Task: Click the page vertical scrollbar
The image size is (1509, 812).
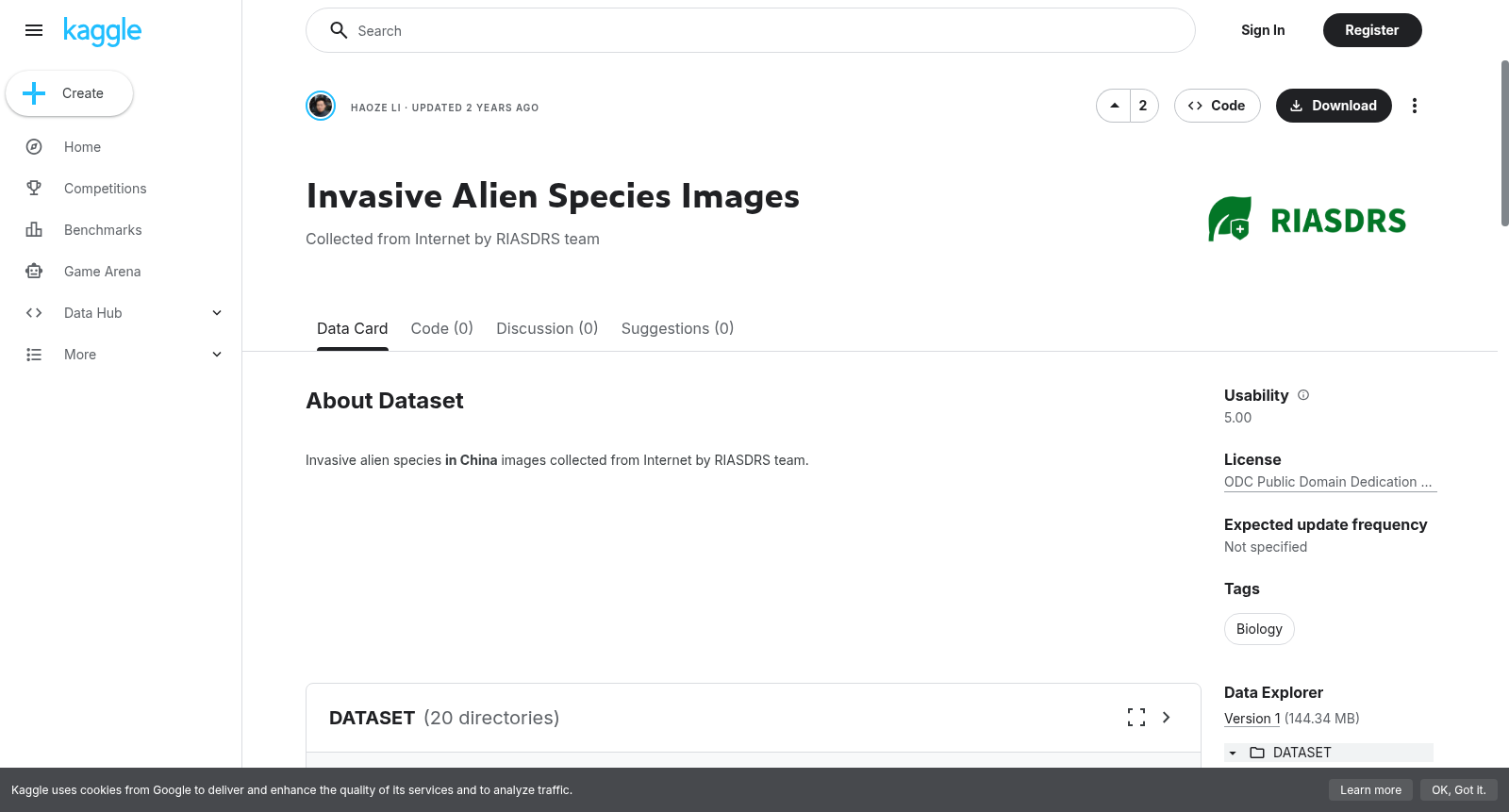Action: pos(1504,143)
